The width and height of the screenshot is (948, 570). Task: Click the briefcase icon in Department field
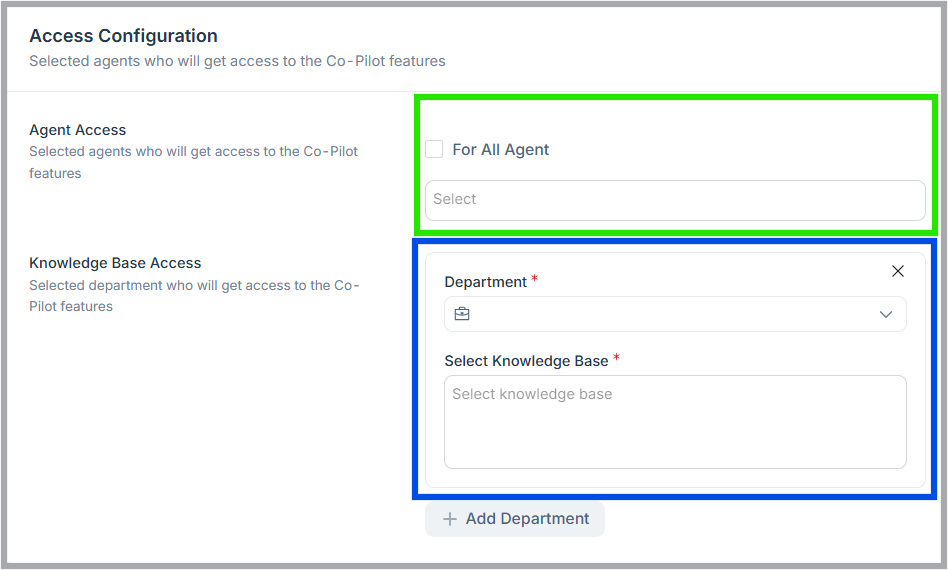pyautogui.click(x=462, y=314)
